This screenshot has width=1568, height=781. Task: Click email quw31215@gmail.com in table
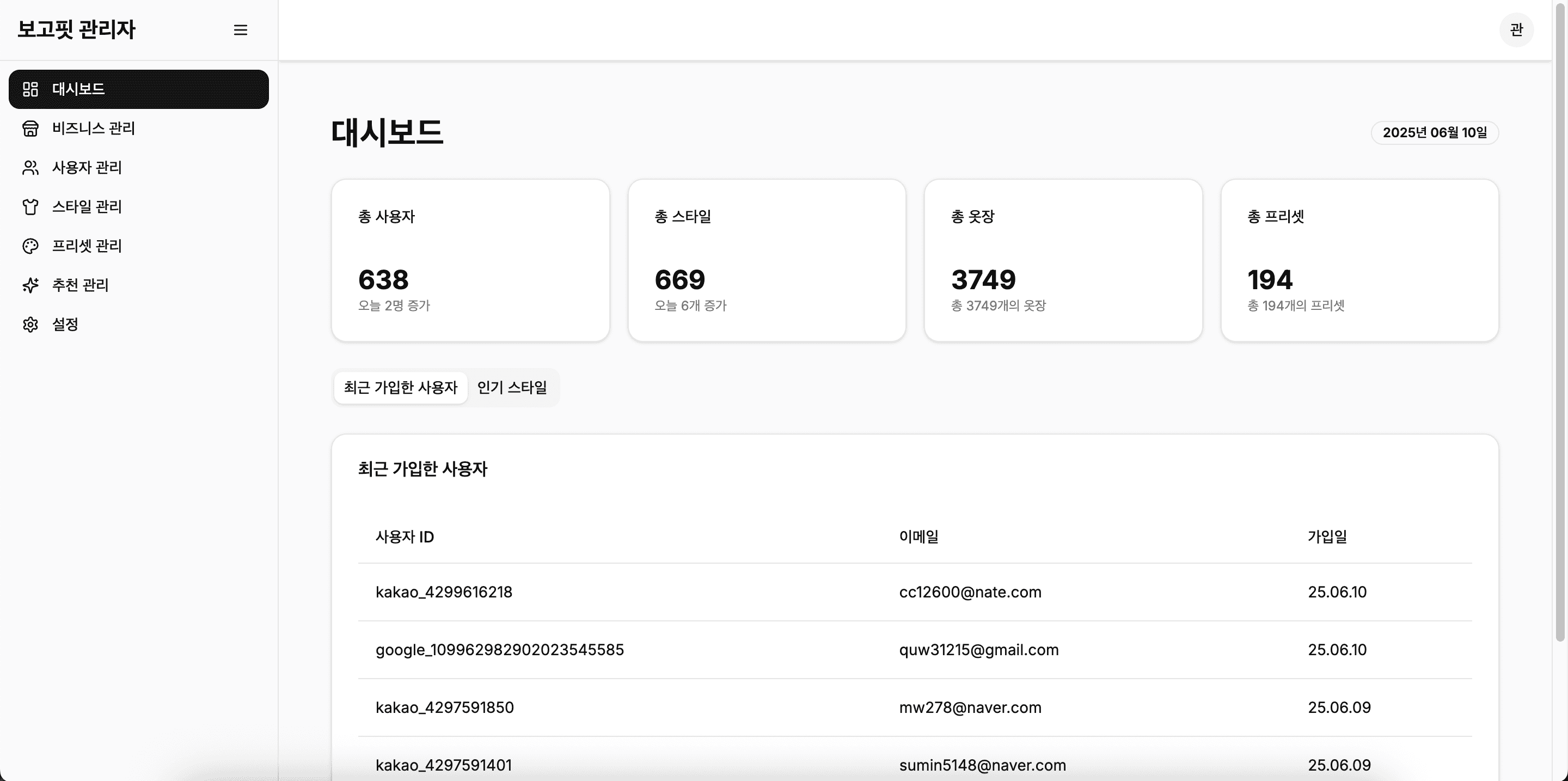979,650
